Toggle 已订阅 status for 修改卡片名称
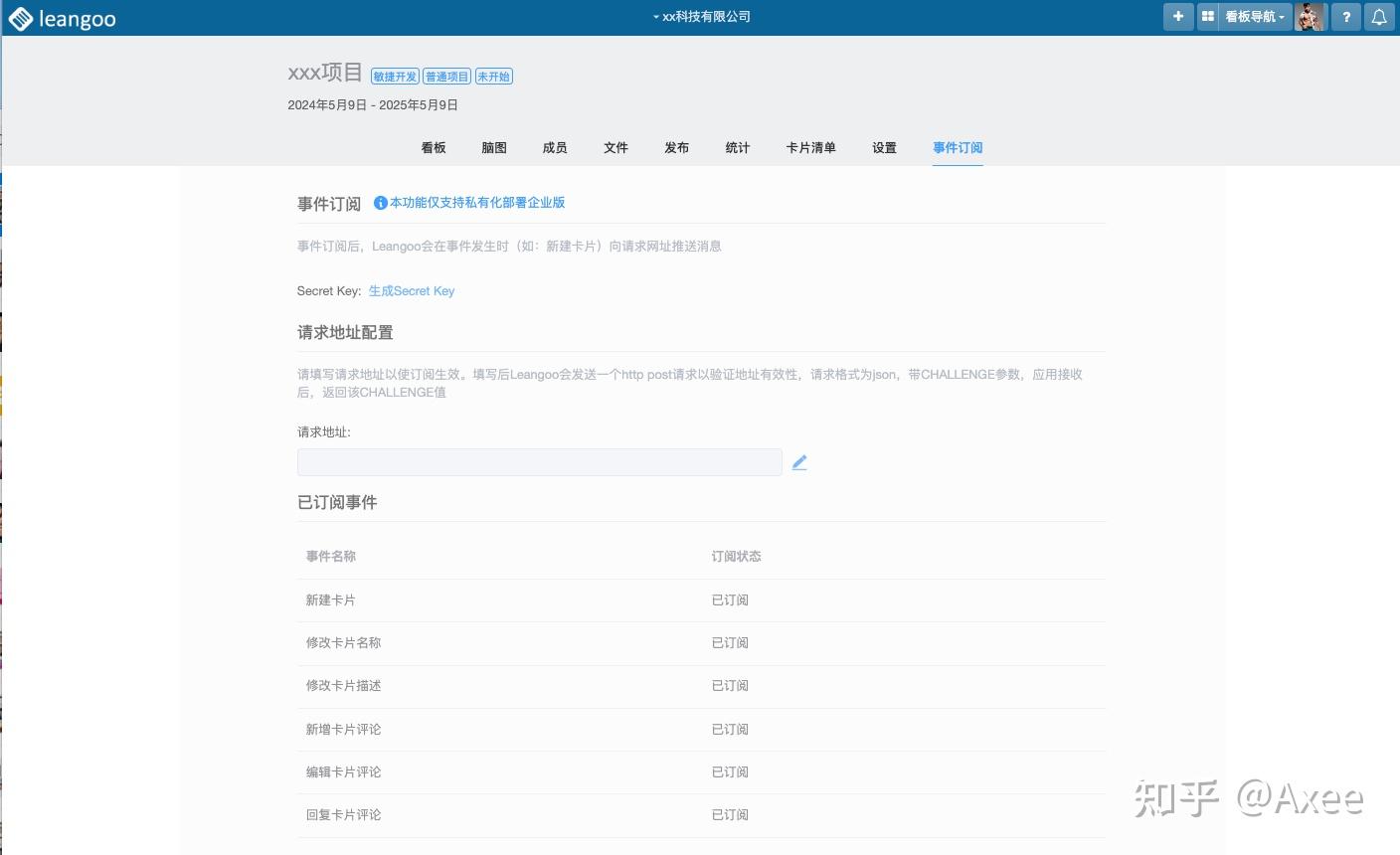The image size is (1400, 855). point(730,642)
